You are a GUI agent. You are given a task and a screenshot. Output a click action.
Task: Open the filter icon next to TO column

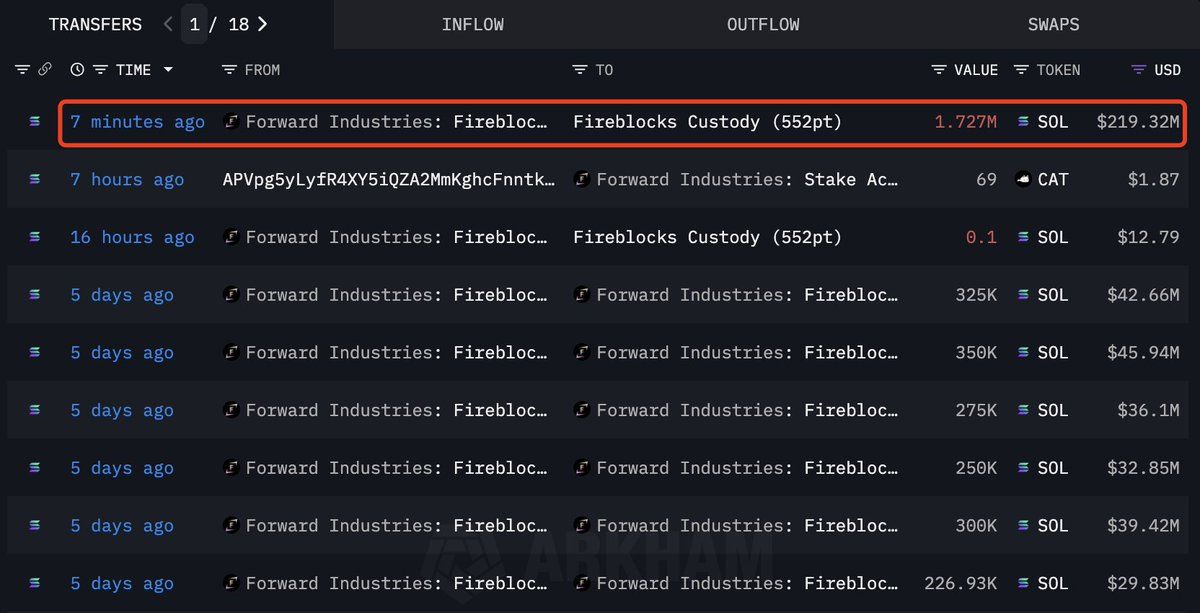point(578,70)
